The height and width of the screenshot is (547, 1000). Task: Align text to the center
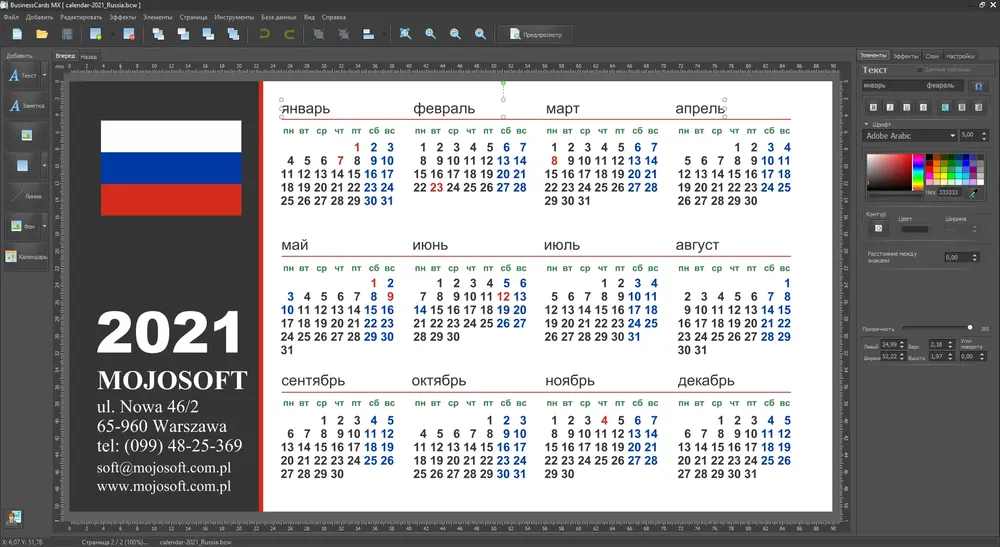coord(962,107)
